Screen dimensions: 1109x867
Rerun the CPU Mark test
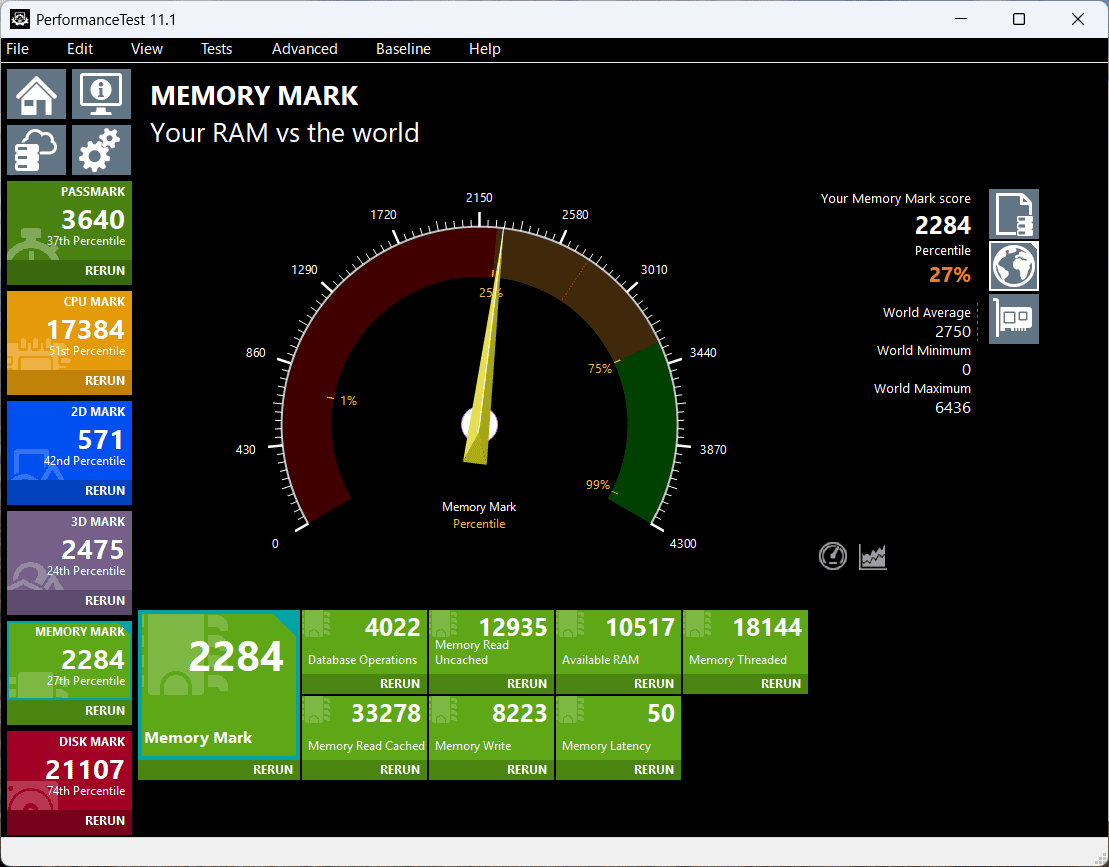click(105, 381)
